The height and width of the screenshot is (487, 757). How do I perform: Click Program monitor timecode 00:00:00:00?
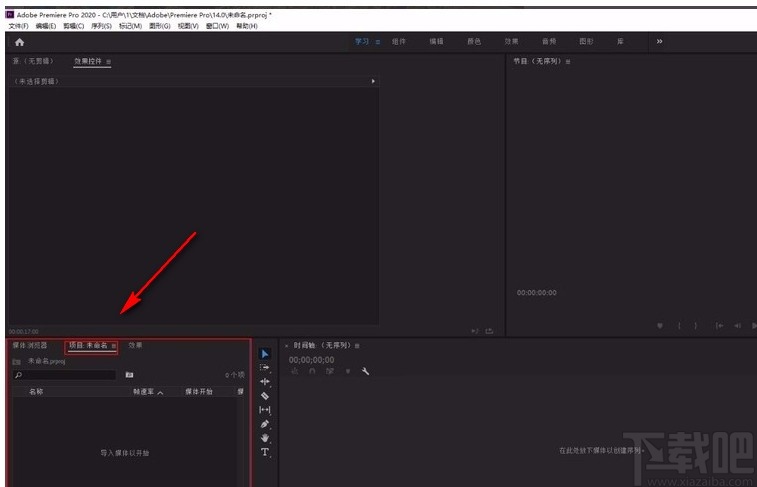tap(536, 293)
